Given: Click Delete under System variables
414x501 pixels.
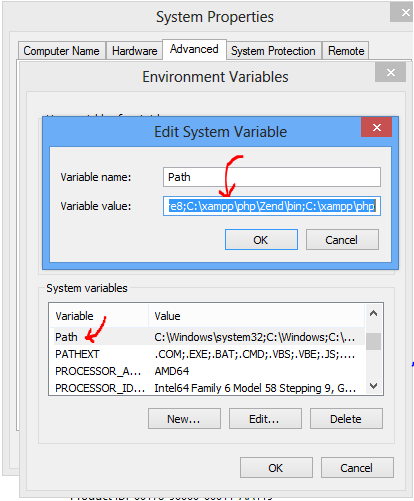Looking at the screenshot, I should (346, 419).
